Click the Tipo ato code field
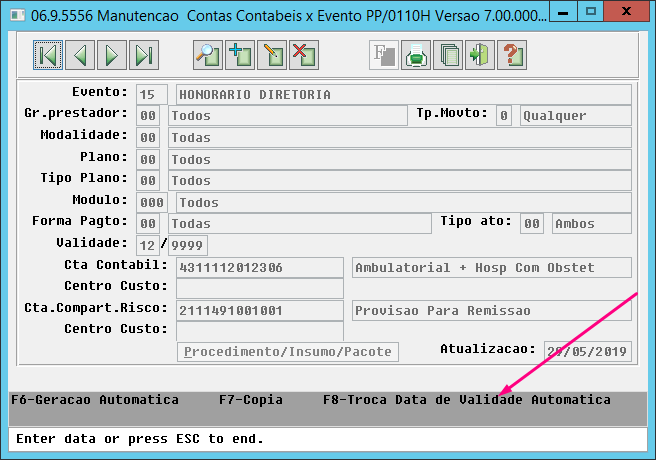656x460 pixels. point(532,224)
